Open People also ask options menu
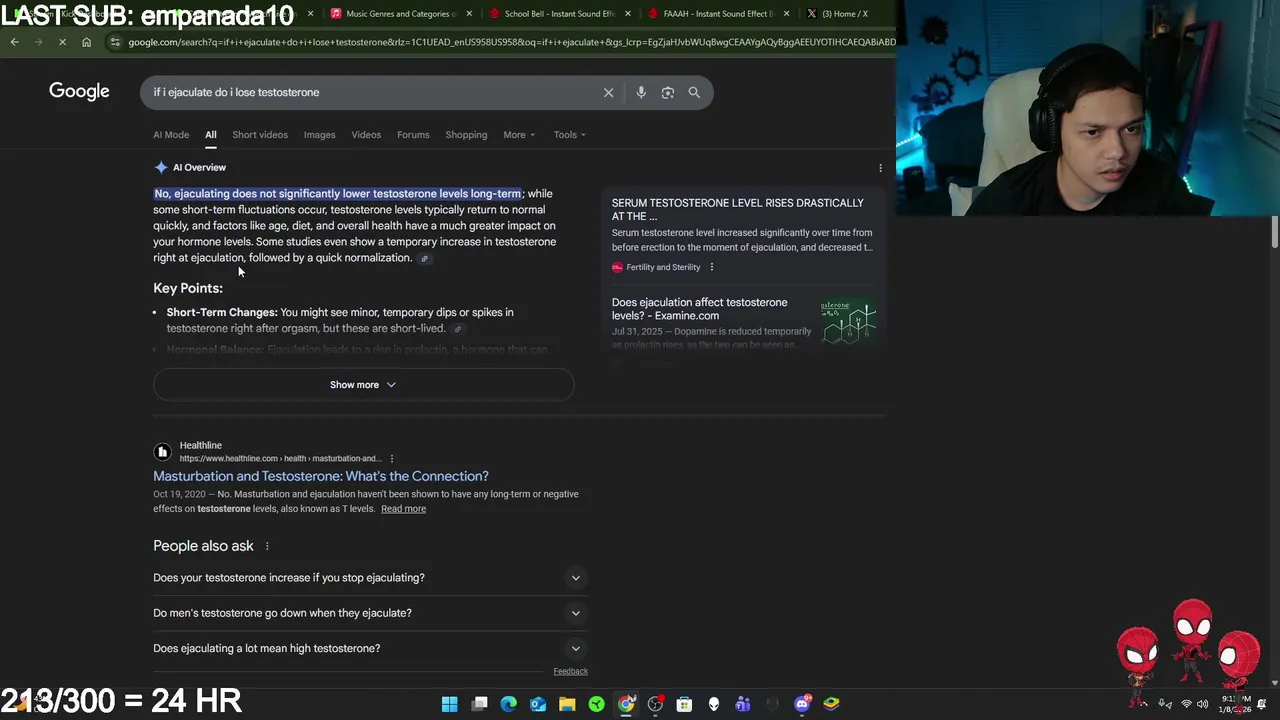 point(267,546)
